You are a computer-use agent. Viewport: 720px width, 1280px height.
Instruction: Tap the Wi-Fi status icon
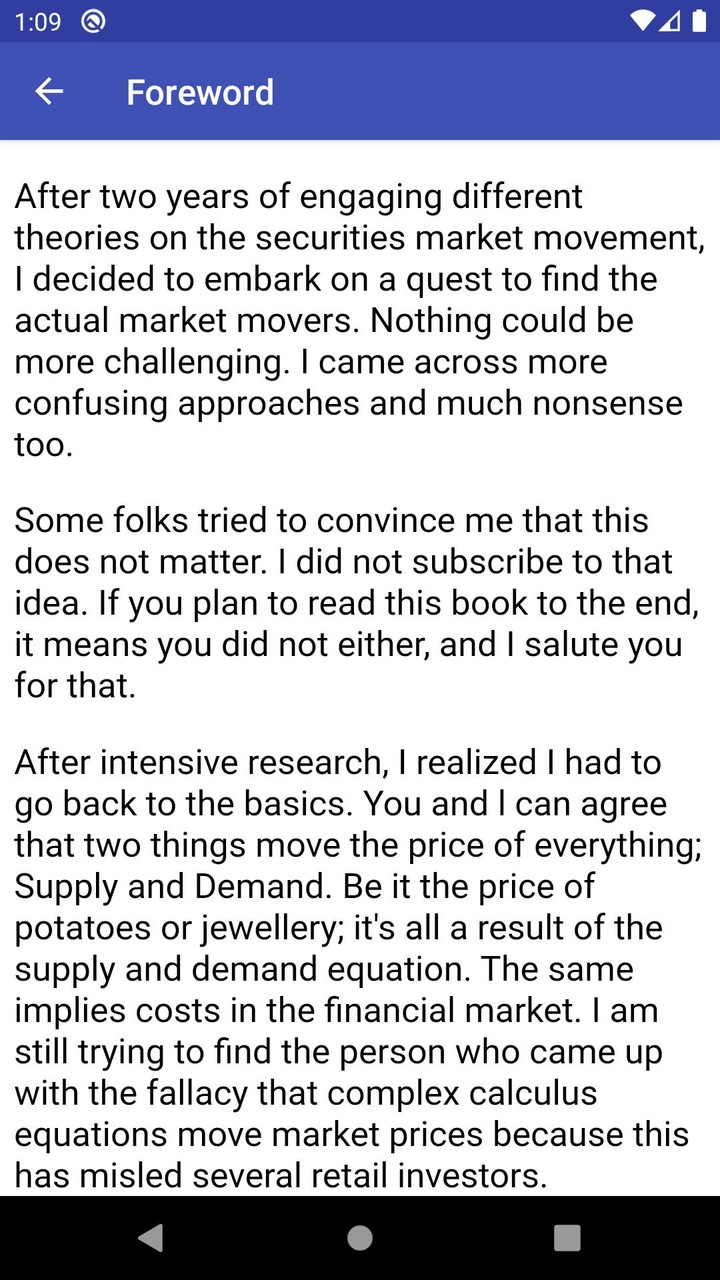(x=643, y=21)
